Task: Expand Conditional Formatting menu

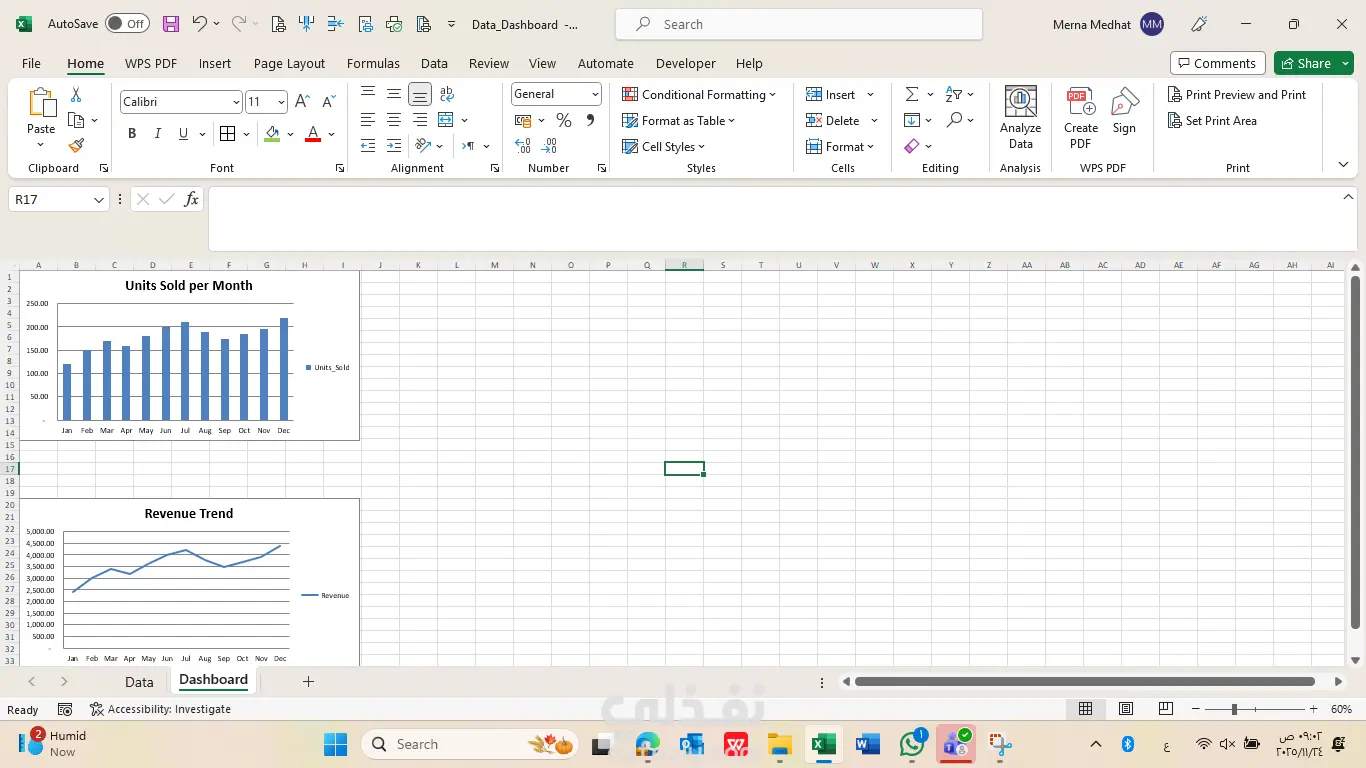Action: tap(699, 94)
